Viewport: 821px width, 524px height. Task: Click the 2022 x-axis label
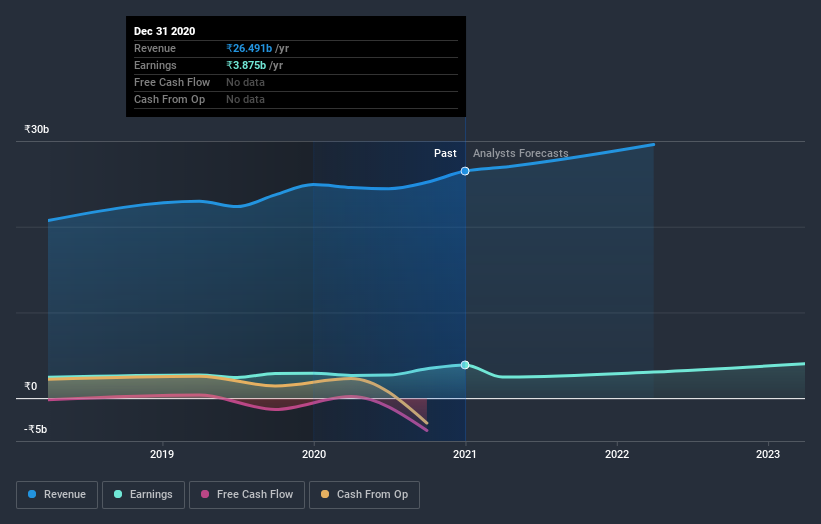click(617, 454)
